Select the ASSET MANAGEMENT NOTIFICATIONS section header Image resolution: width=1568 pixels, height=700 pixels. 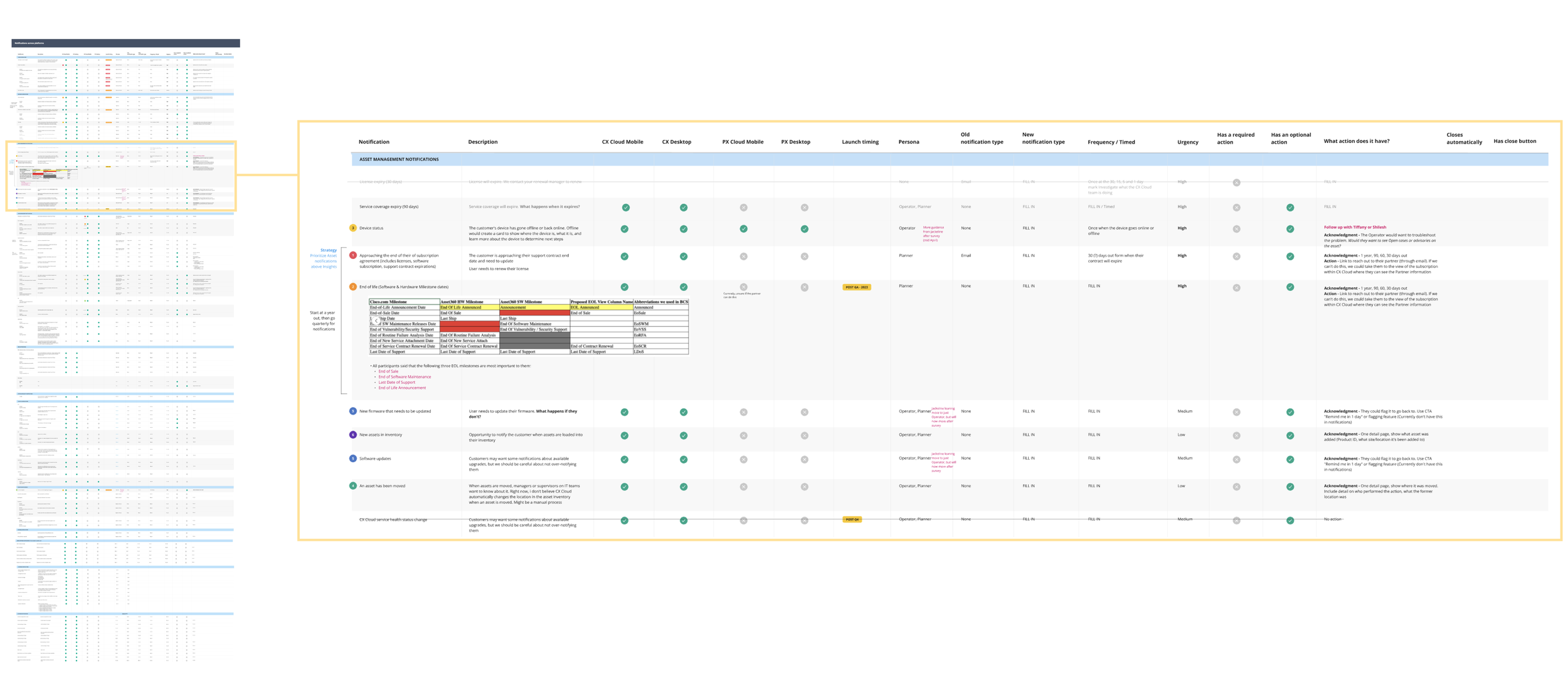[399, 159]
